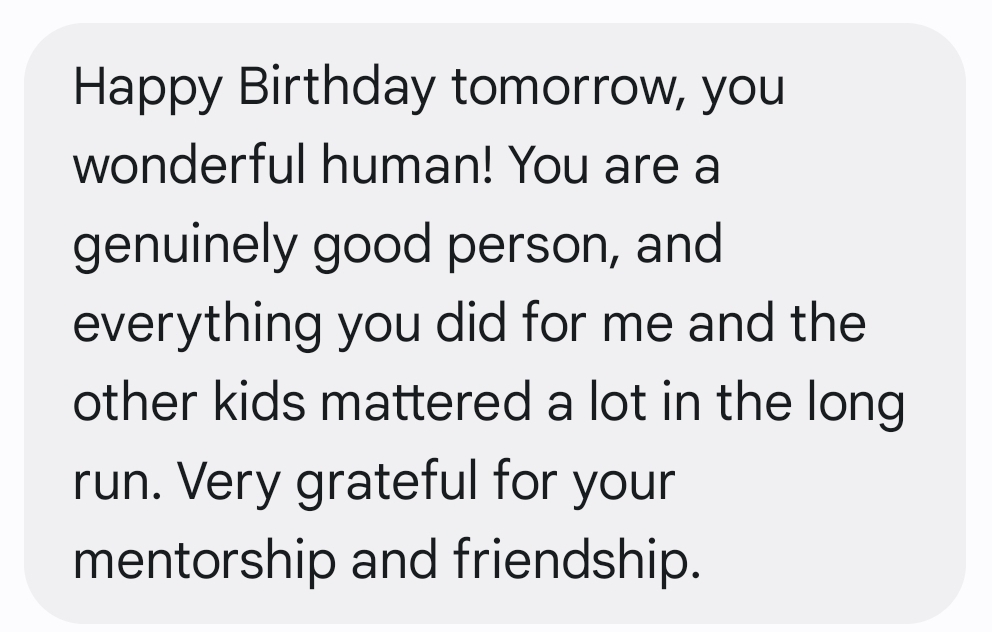Click the word "friendship." at message end
This screenshot has height=632, width=992.
click(577, 560)
